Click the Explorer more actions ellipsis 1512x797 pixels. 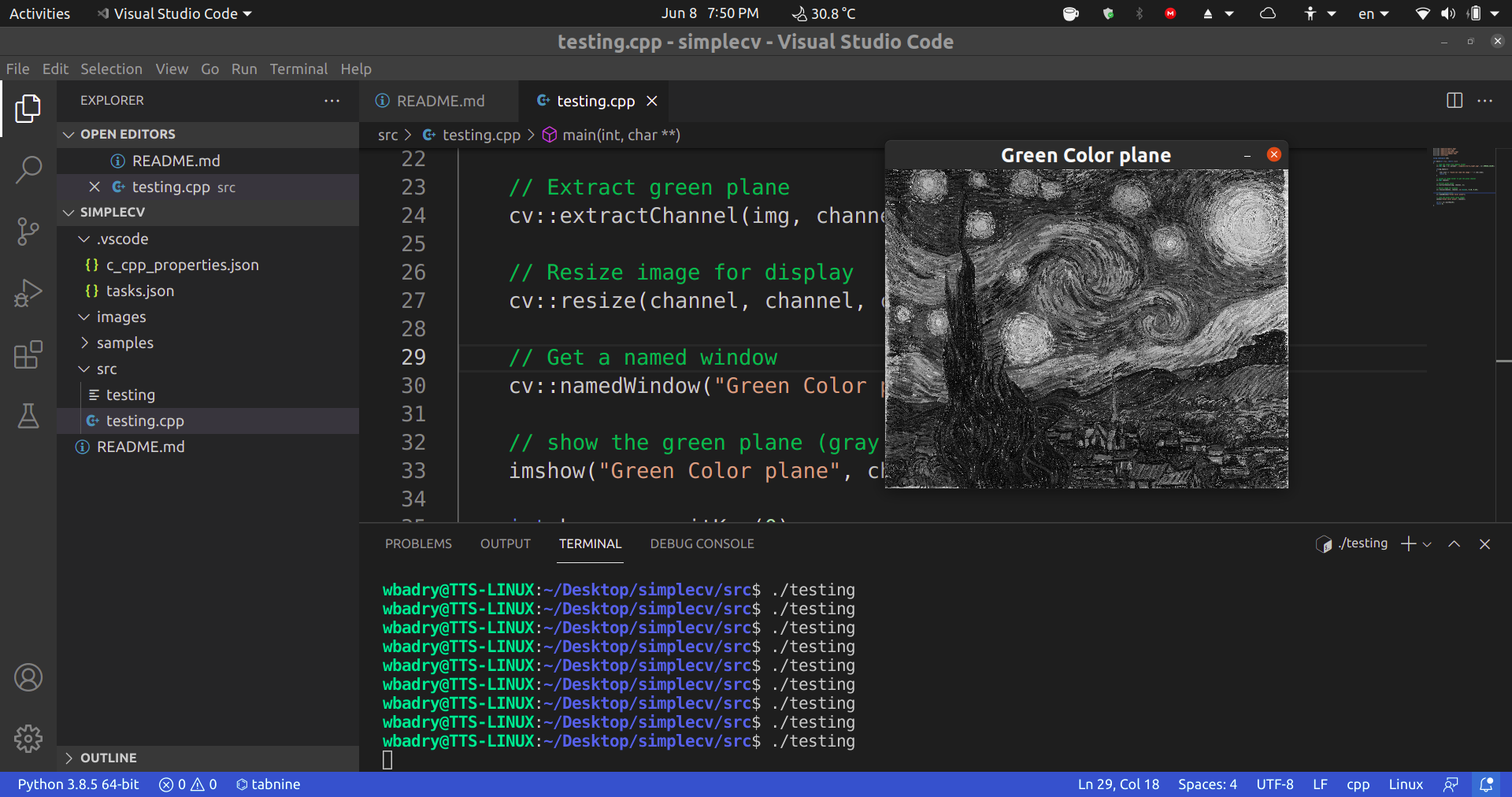click(x=332, y=101)
